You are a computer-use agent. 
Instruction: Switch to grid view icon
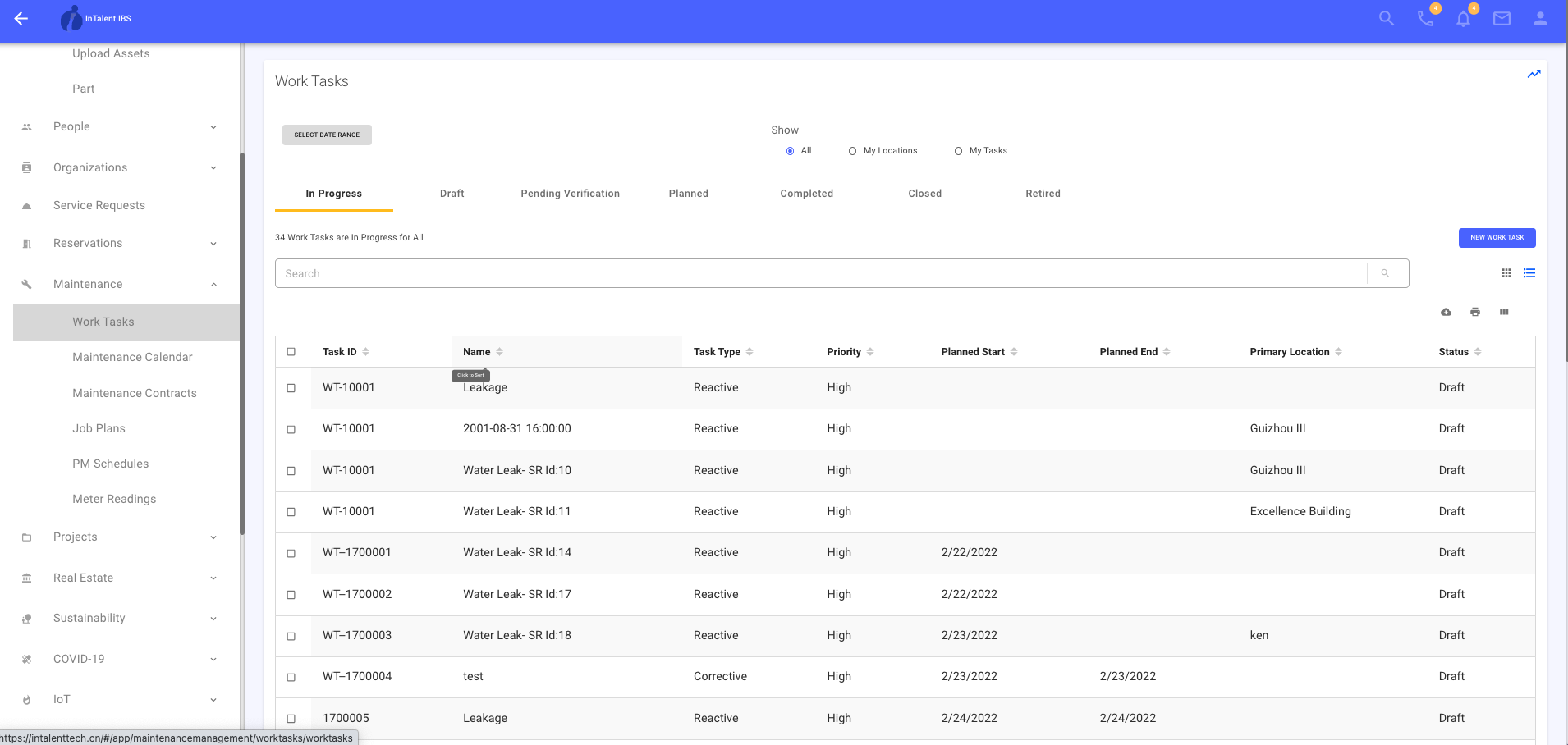tap(1506, 273)
